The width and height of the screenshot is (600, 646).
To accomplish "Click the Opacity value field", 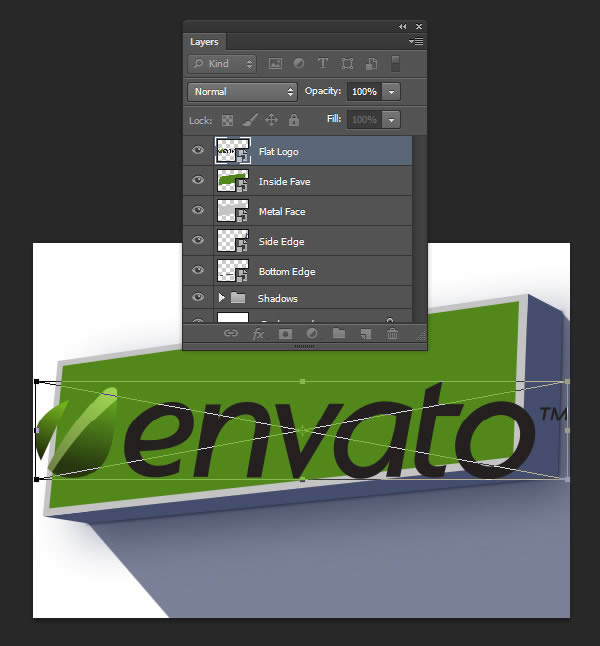I will [364, 91].
